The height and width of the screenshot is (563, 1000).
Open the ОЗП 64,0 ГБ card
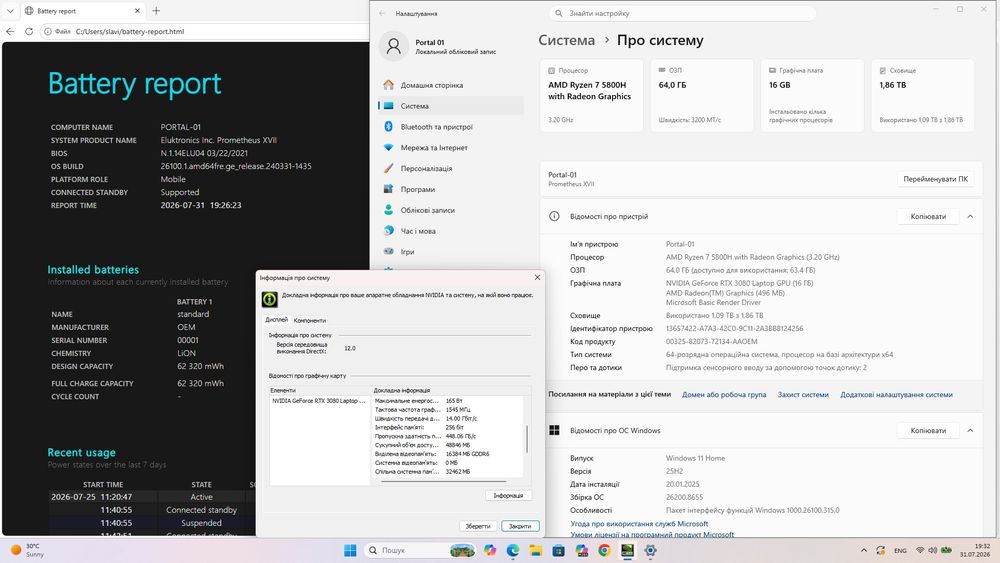click(x=702, y=95)
